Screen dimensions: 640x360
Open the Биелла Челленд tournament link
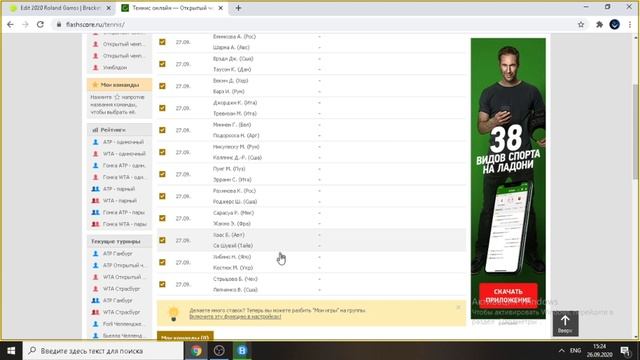[122, 336]
